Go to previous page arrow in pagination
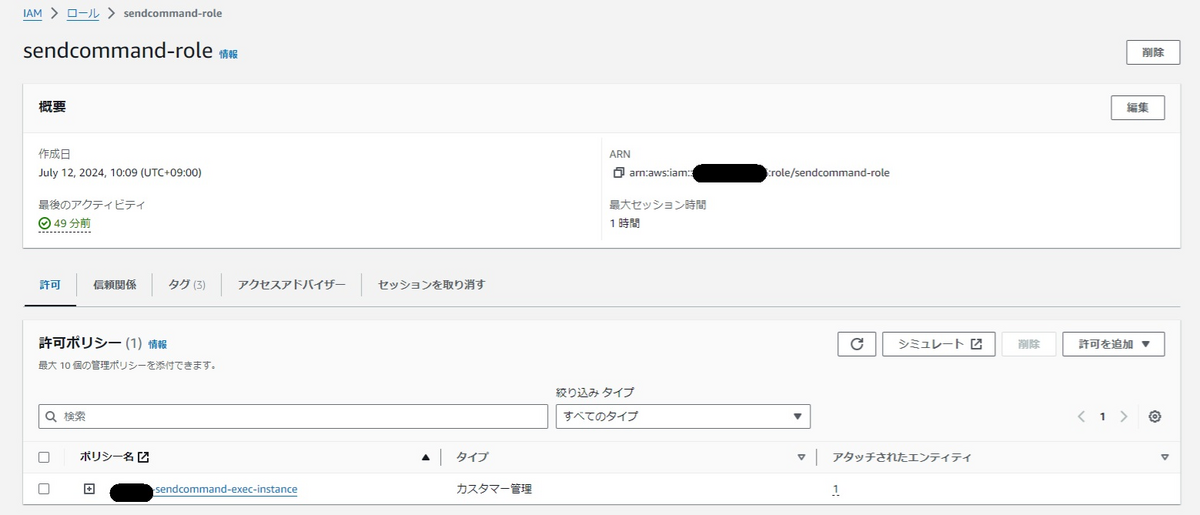This screenshot has width=1200, height=515. [1081, 417]
